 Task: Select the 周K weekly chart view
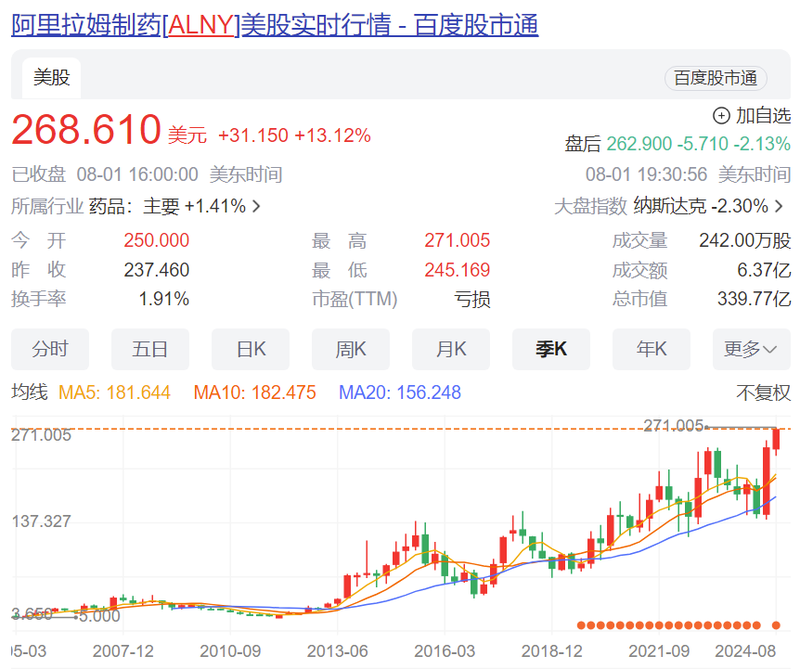pos(351,349)
